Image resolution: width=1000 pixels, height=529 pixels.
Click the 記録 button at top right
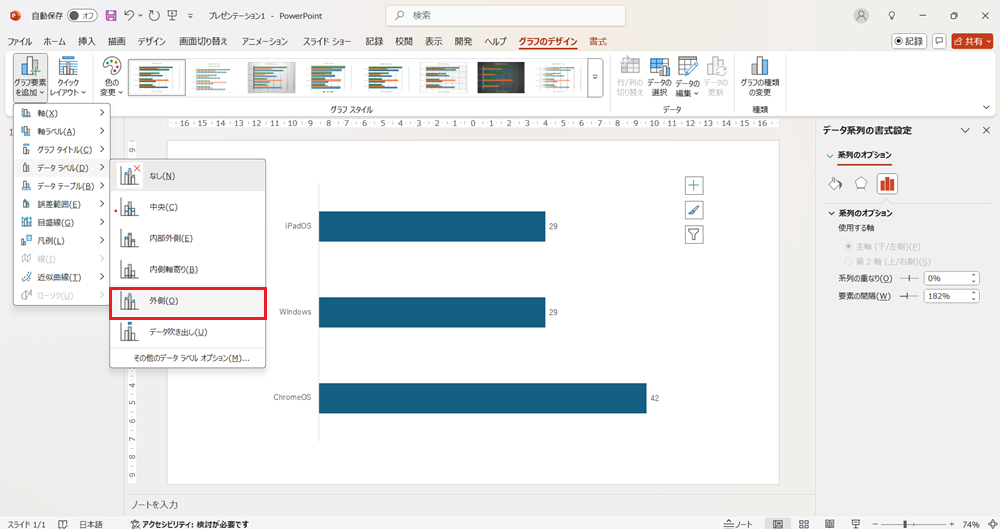909,41
